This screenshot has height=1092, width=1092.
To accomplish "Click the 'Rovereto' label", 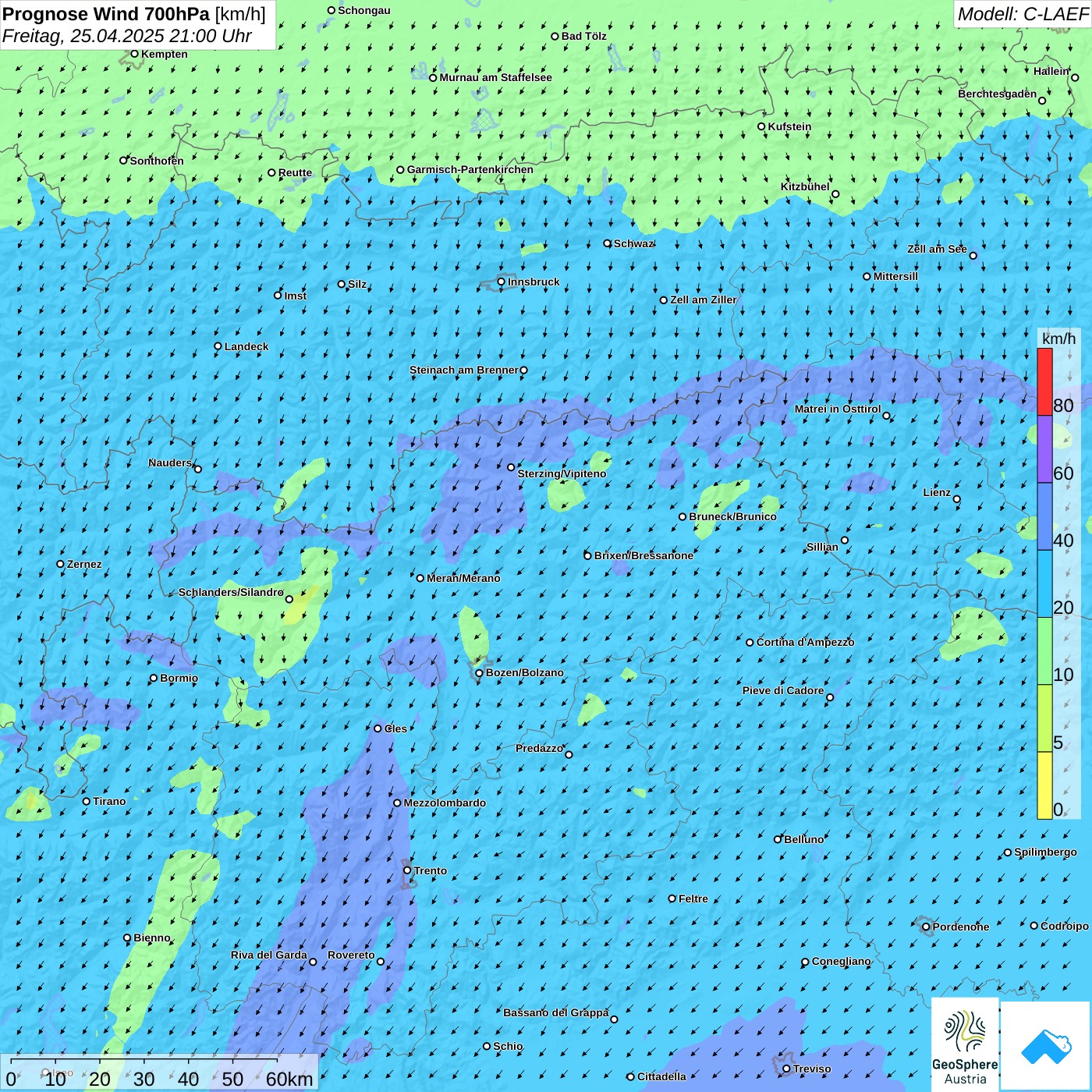I will 351,955.
